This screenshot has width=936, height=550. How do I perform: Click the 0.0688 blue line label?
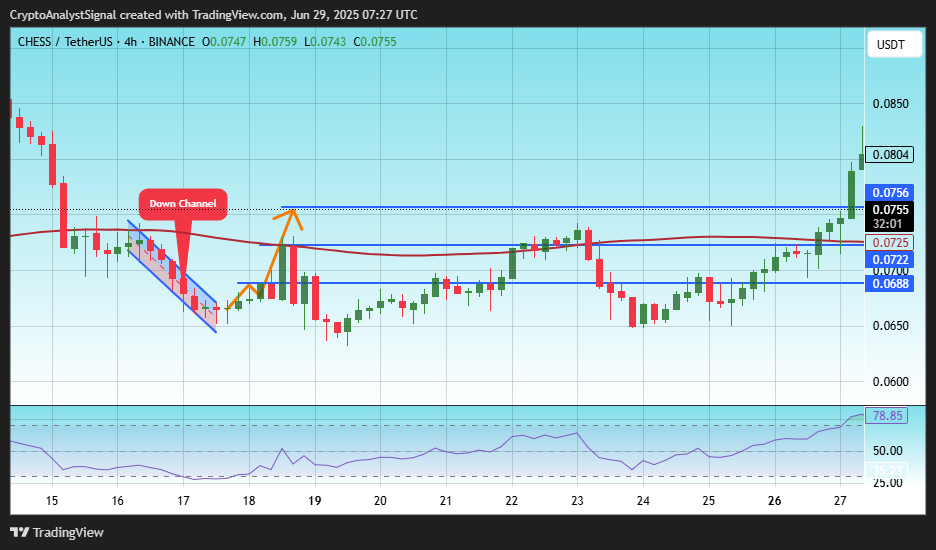coord(890,284)
